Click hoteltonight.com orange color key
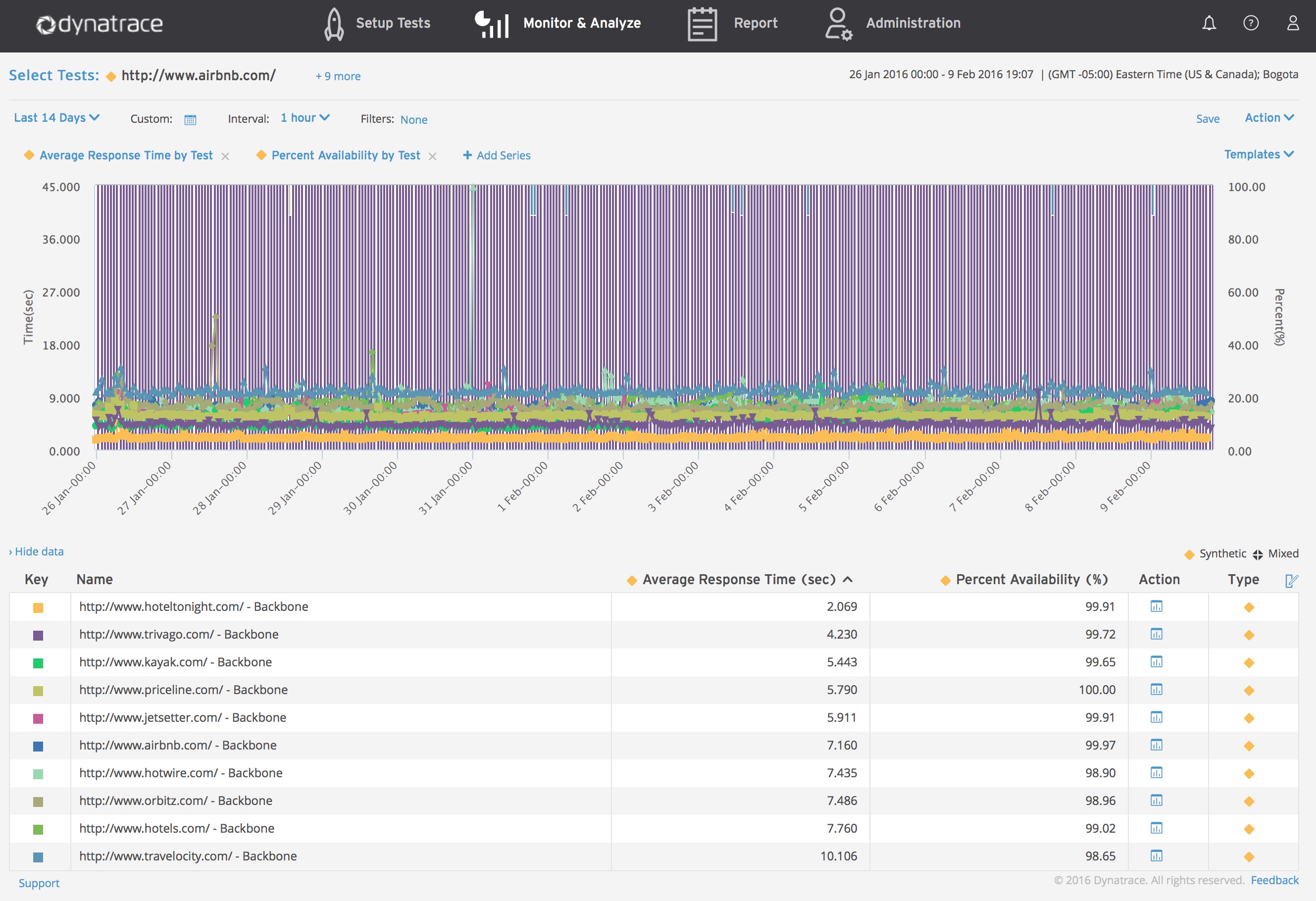 [x=38, y=607]
